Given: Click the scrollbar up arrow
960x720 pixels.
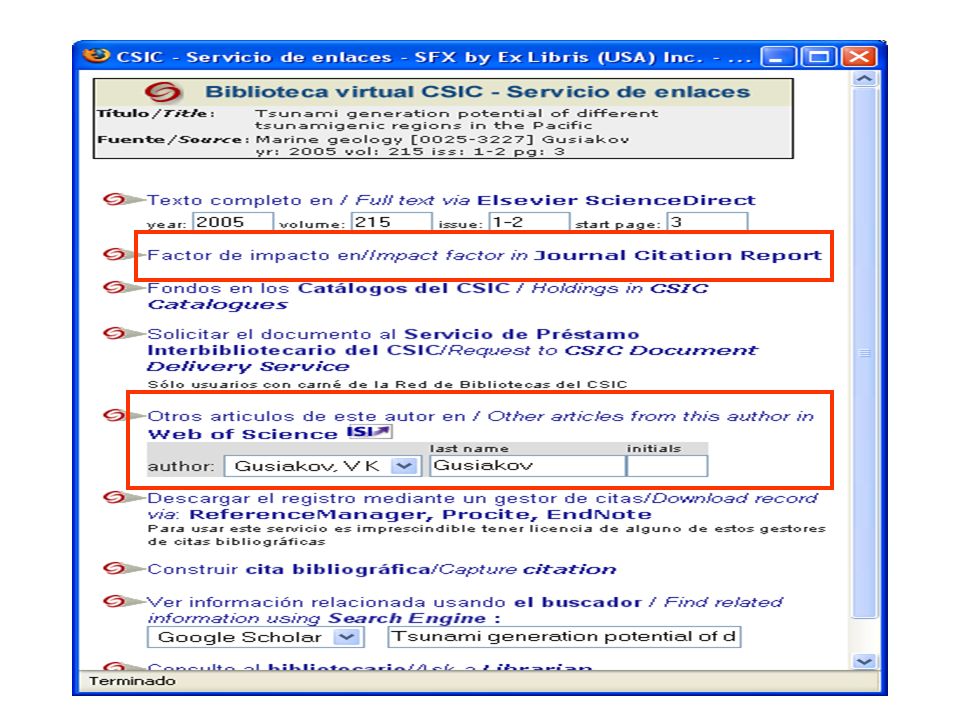Looking at the screenshot, I should (864, 79).
